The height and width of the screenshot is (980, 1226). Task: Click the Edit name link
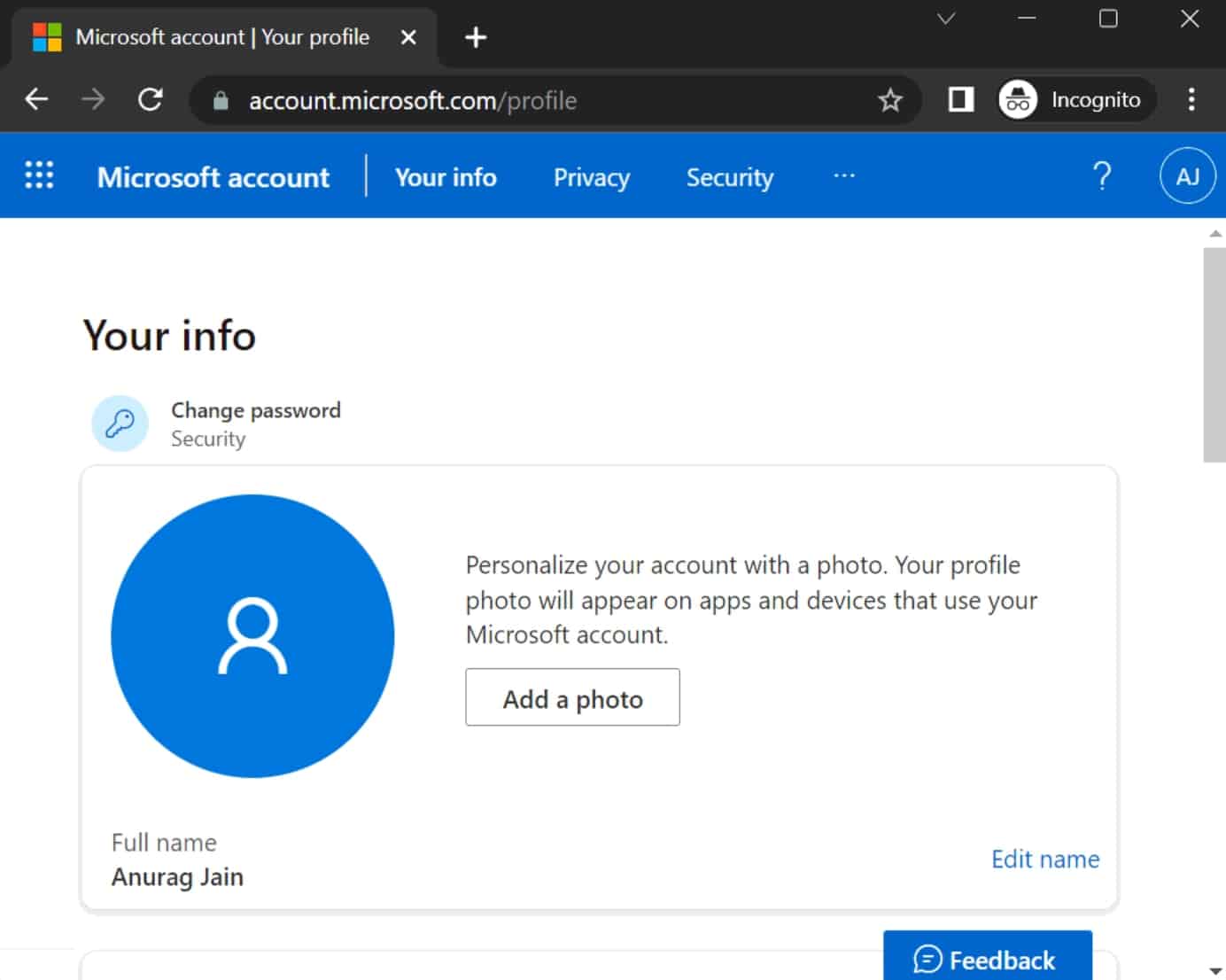(1045, 859)
